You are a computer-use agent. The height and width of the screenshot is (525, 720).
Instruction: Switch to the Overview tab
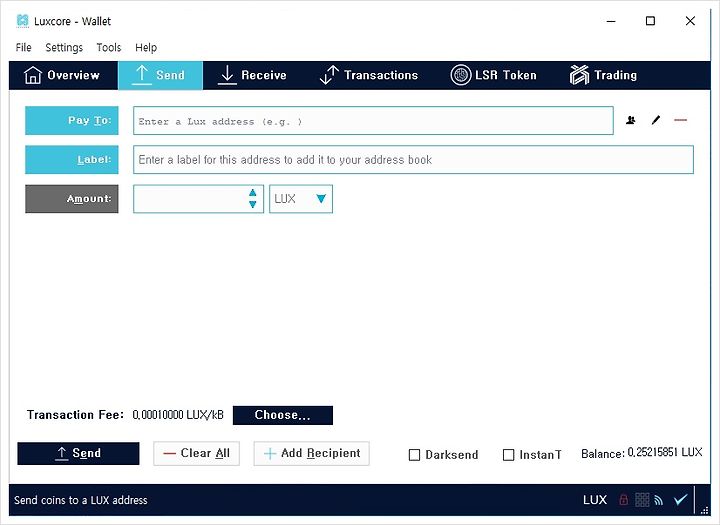tap(62, 75)
